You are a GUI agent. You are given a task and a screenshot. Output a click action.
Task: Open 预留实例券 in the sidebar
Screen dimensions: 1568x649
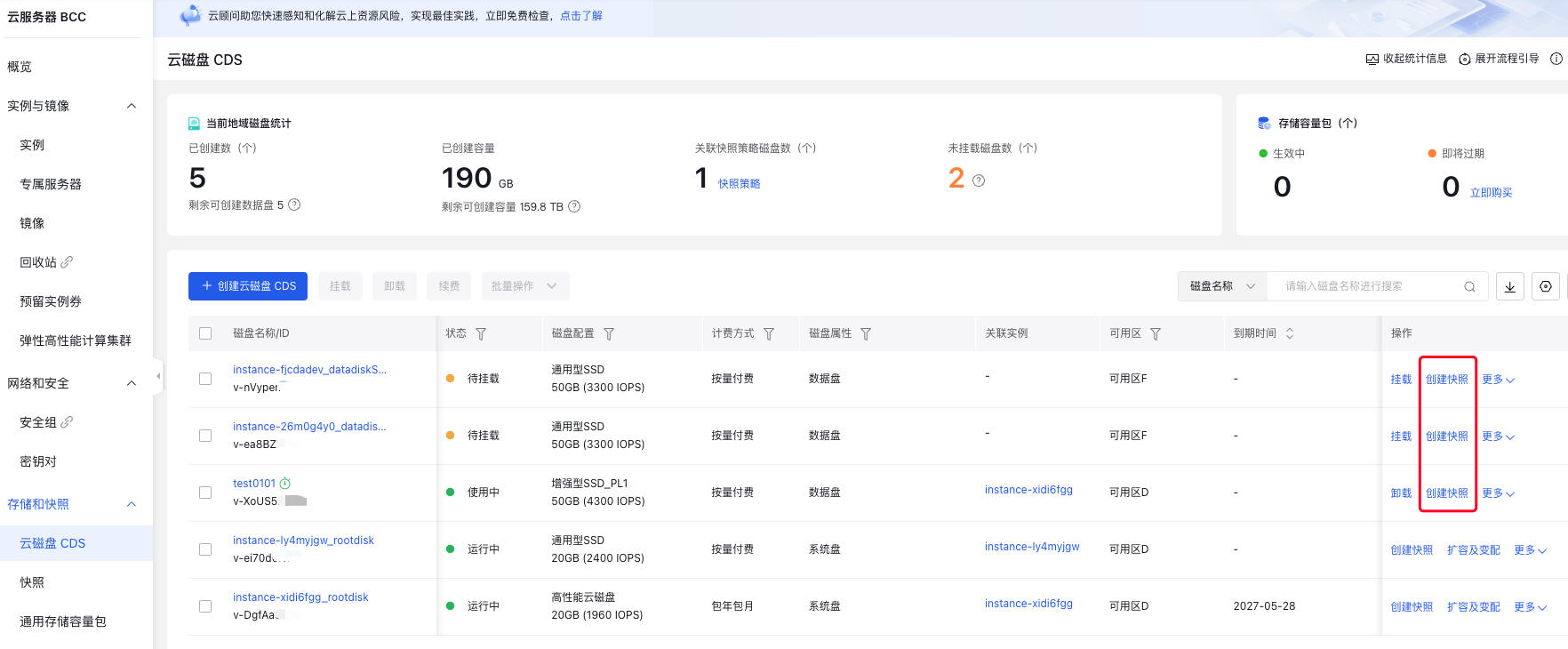[51, 301]
